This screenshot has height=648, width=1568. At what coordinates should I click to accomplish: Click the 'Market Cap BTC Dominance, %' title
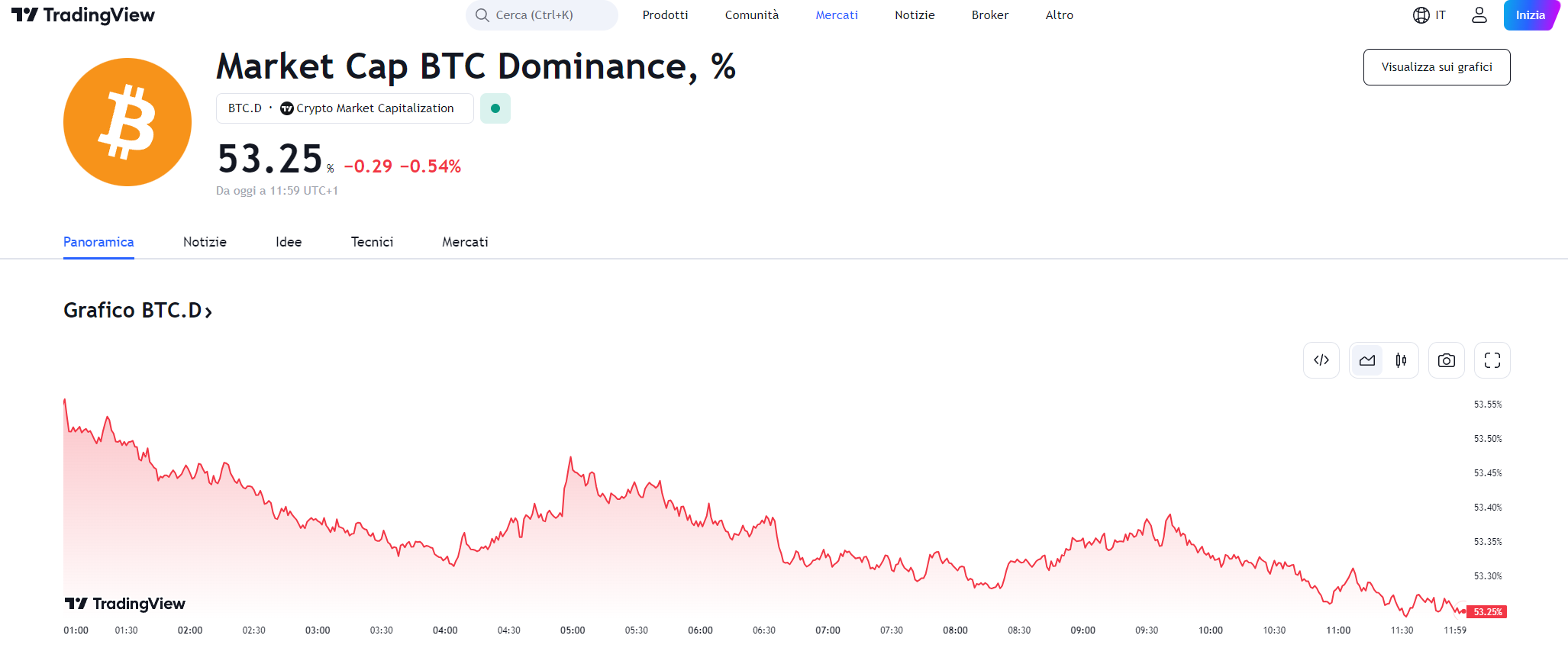pyautogui.click(x=476, y=67)
